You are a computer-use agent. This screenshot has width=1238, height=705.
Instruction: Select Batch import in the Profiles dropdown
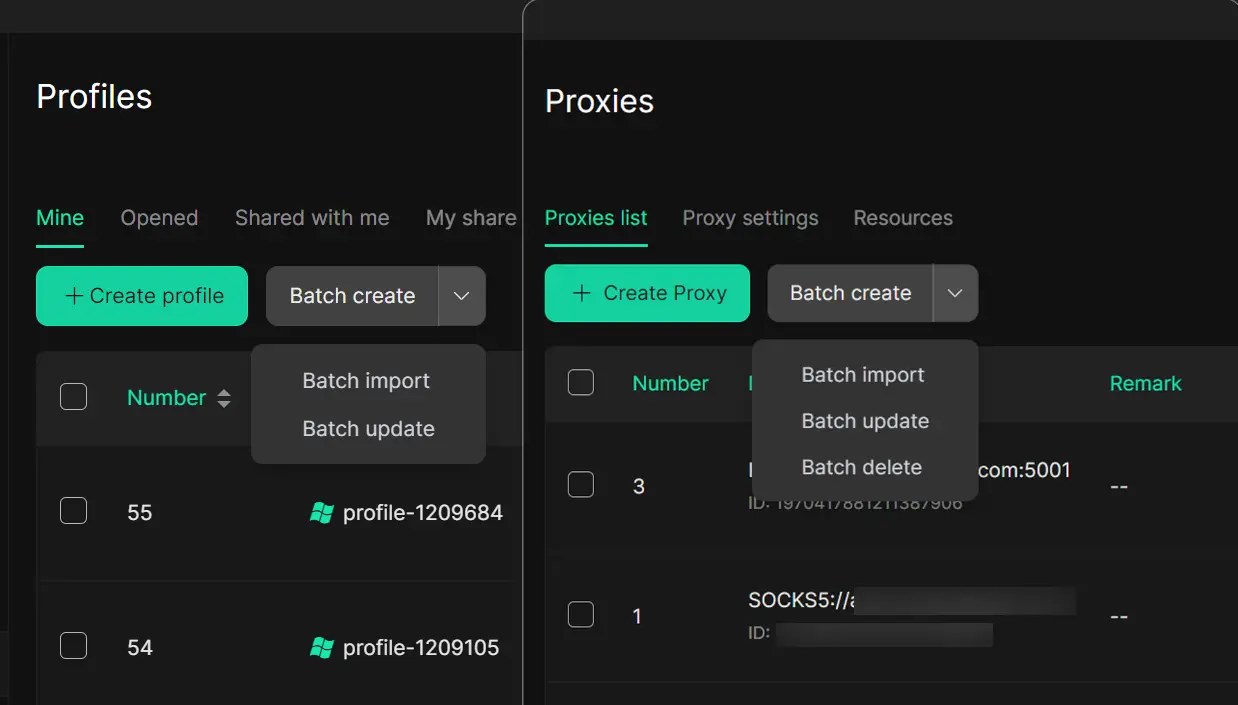click(366, 381)
